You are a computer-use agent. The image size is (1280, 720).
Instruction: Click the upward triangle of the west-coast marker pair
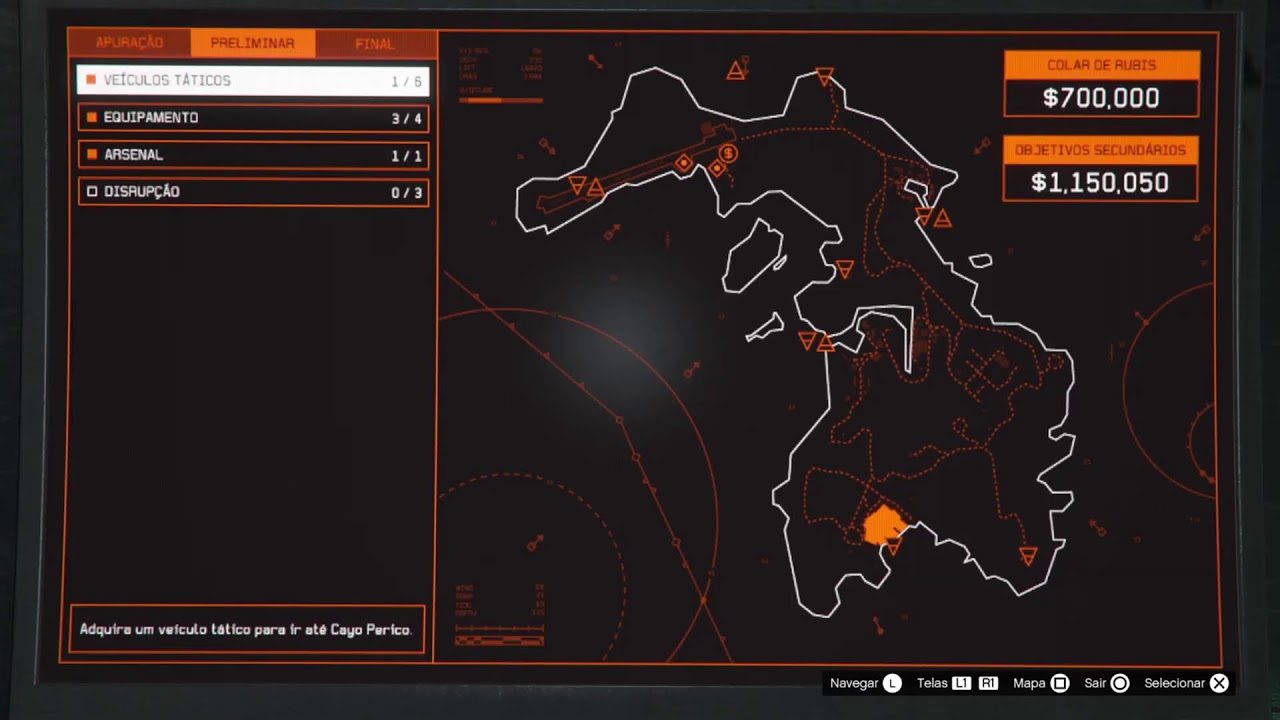click(826, 343)
